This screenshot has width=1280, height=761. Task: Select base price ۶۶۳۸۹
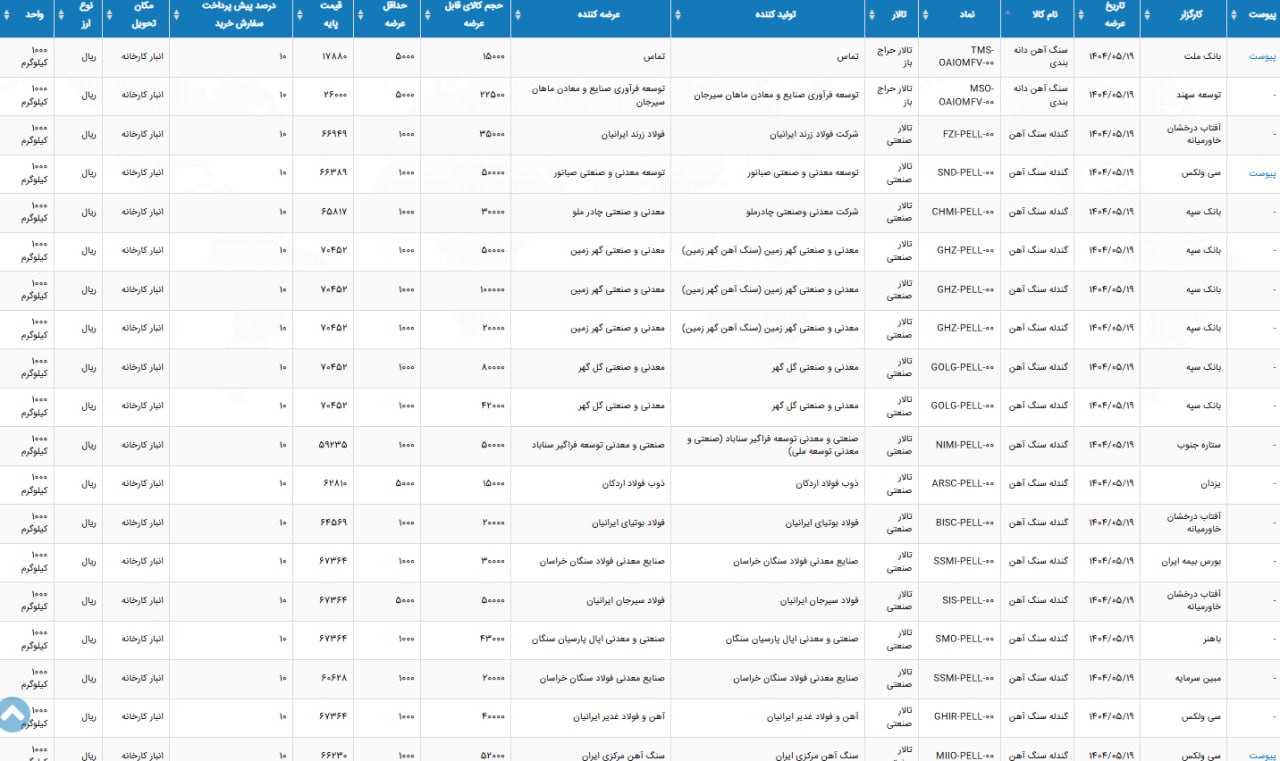click(x=334, y=173)
